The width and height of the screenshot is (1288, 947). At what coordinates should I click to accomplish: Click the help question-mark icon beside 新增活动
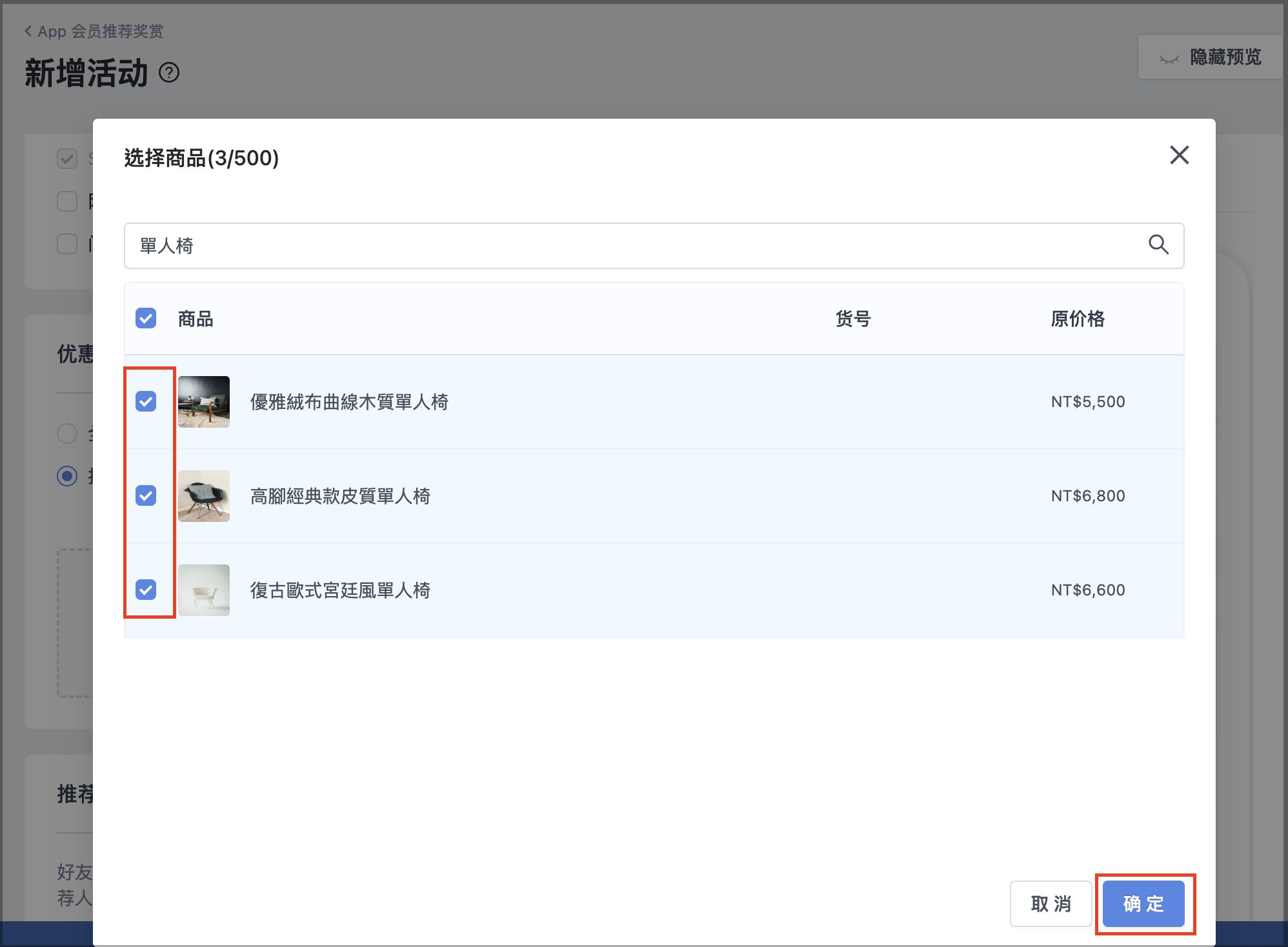[169, 72]
